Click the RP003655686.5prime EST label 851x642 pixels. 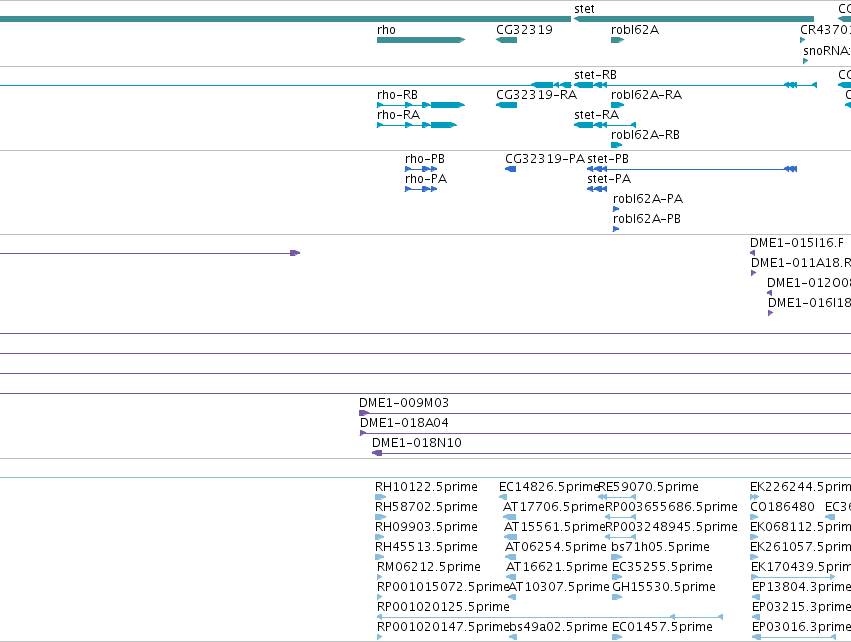(x=671, y=507)
